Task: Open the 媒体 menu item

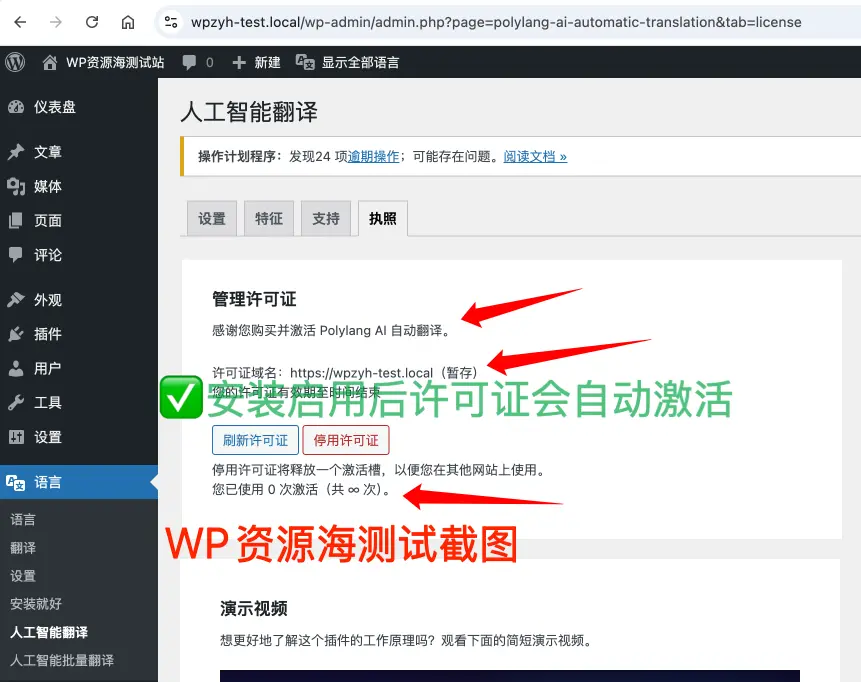Action: tap(48, 187)
